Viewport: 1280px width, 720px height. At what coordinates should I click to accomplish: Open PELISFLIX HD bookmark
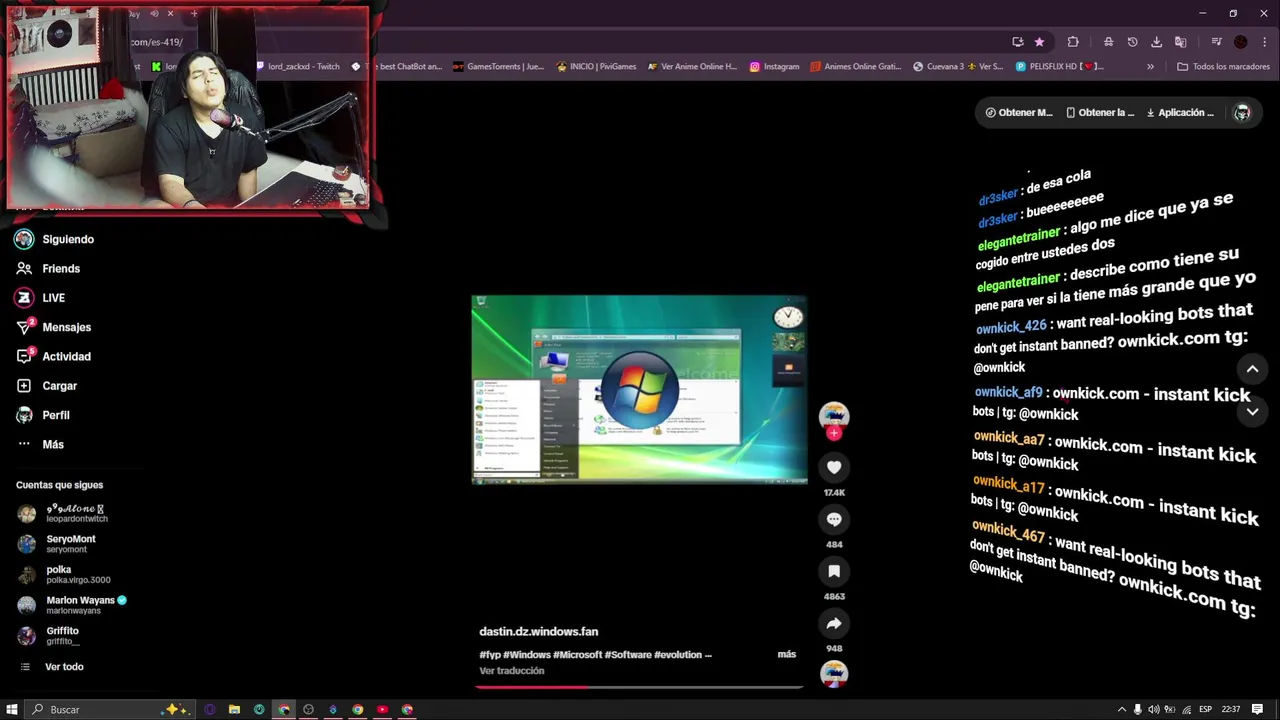tap(1060, 67)
